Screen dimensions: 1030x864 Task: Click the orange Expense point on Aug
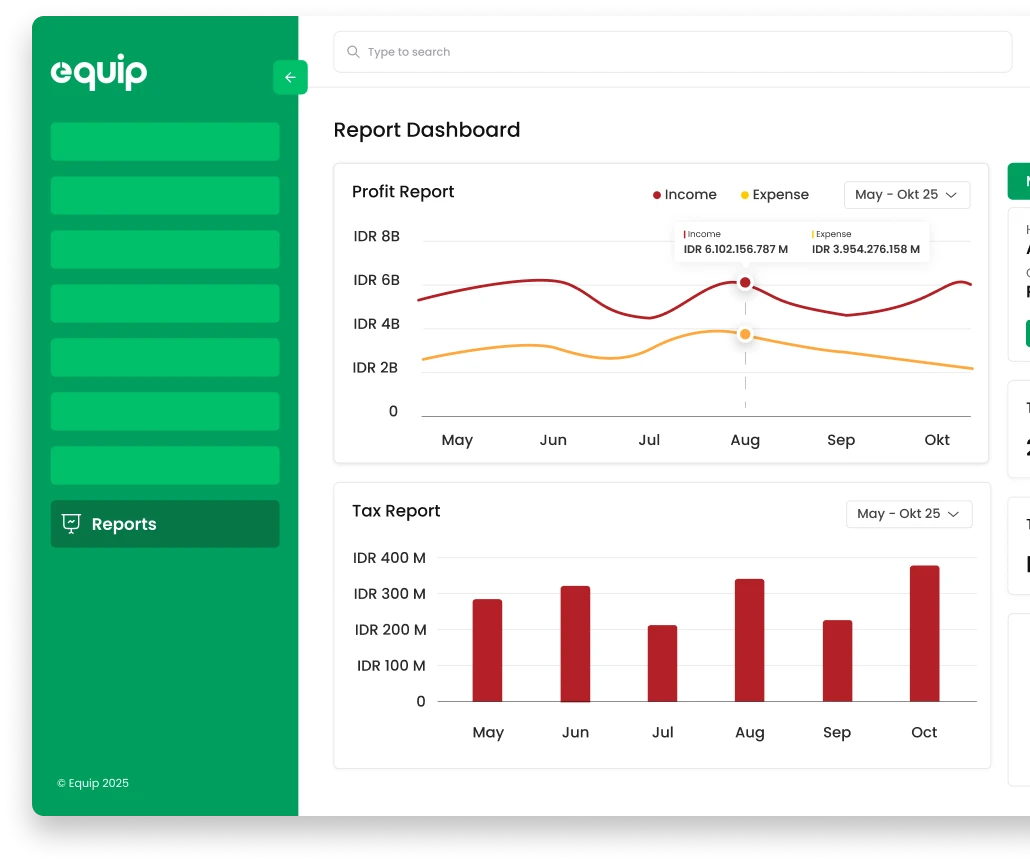(x=745, y=334)
